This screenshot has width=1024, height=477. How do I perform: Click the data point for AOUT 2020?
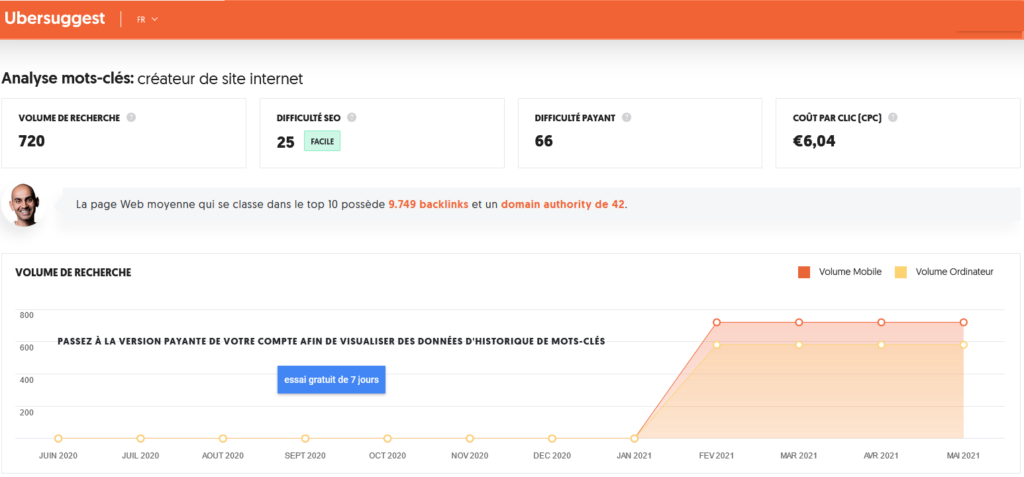[223, 438]
